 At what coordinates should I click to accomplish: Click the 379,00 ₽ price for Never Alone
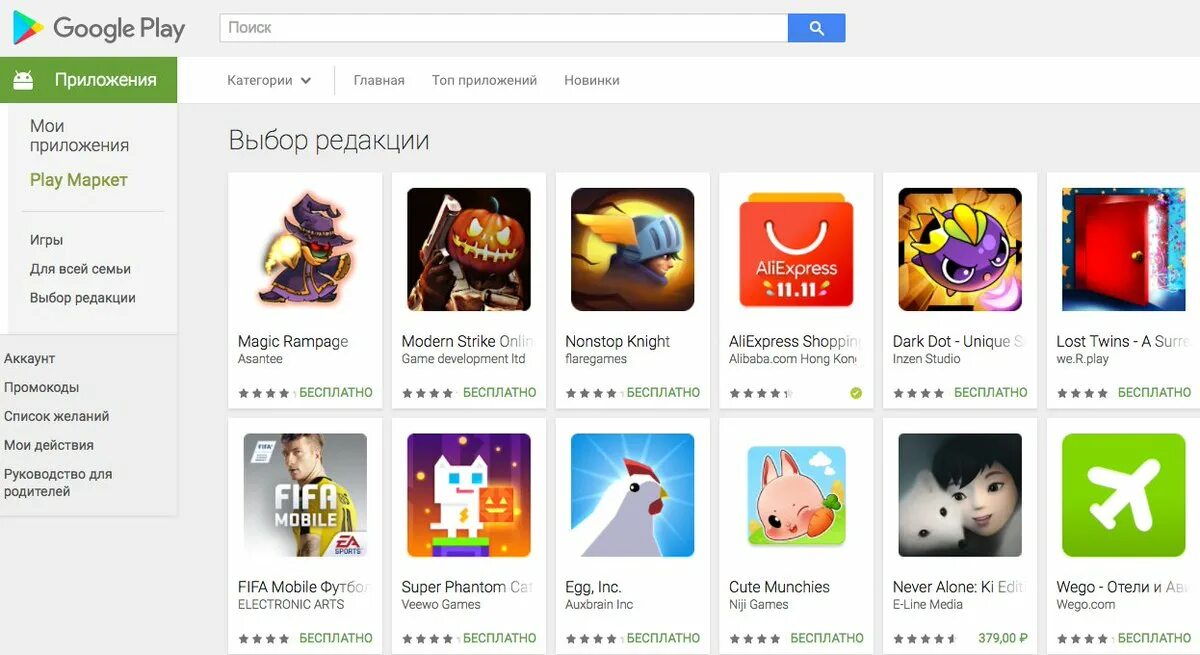[x=1003, y=638]
